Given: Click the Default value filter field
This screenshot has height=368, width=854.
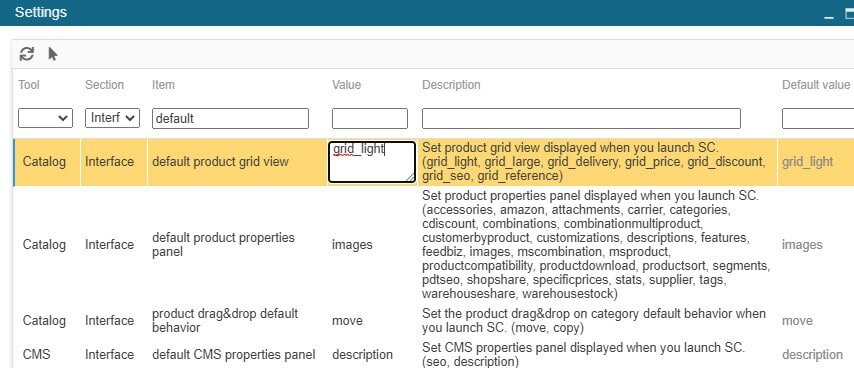Looking at the screenshot, I should (x=818, y=118).
